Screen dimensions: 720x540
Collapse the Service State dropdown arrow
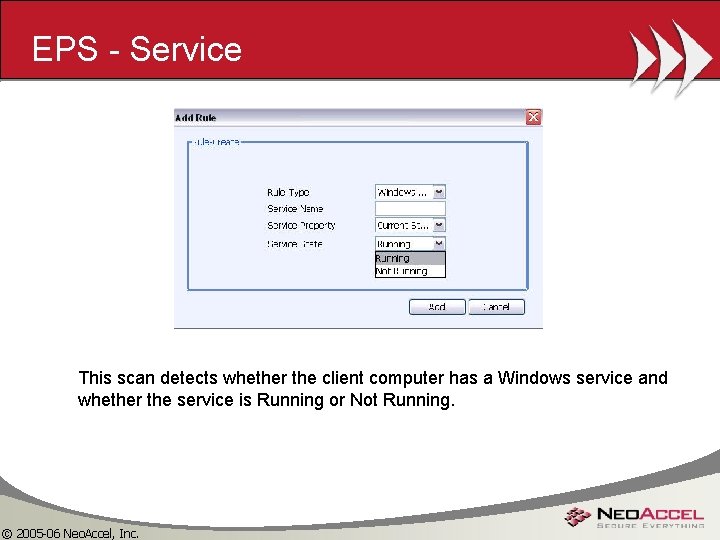[439, 243]
